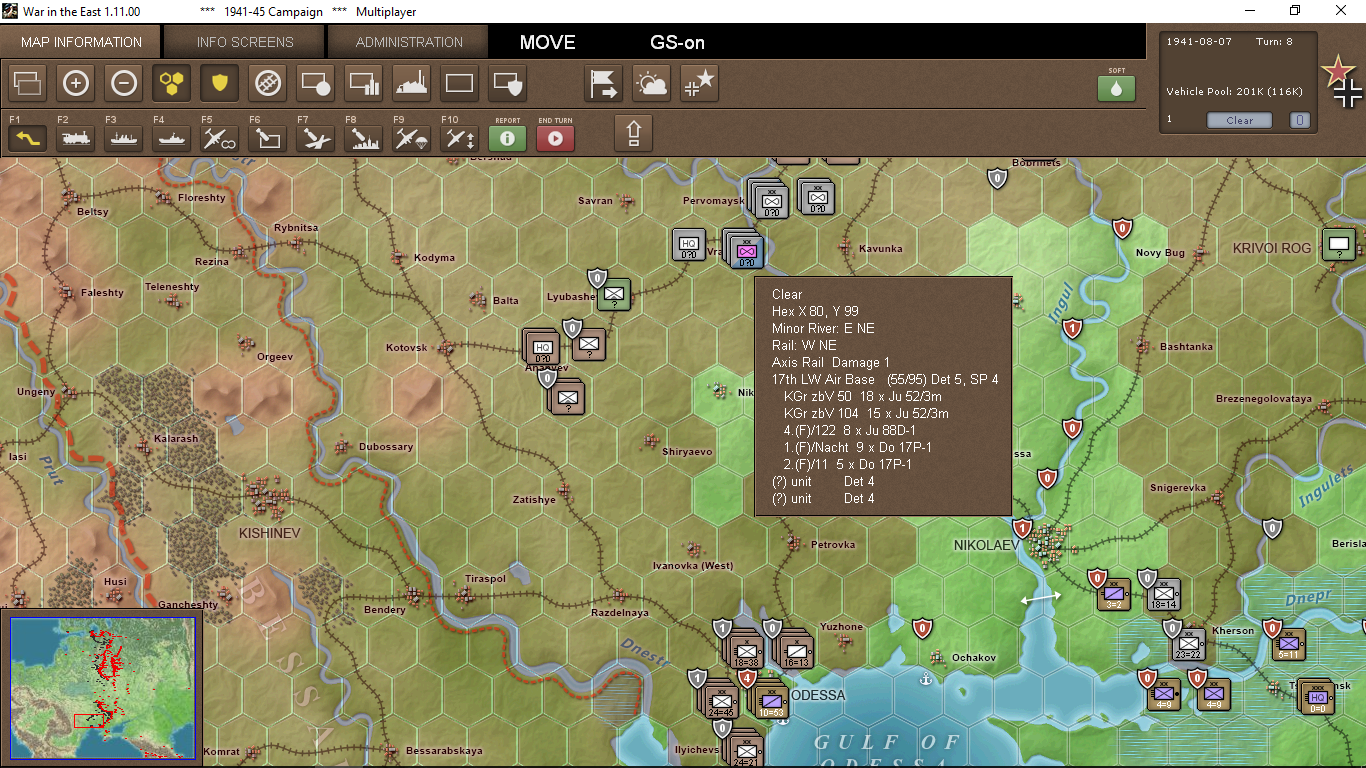
Task: Click the red End Turn button
Action: pyautogui.click(x=556, y=138)
